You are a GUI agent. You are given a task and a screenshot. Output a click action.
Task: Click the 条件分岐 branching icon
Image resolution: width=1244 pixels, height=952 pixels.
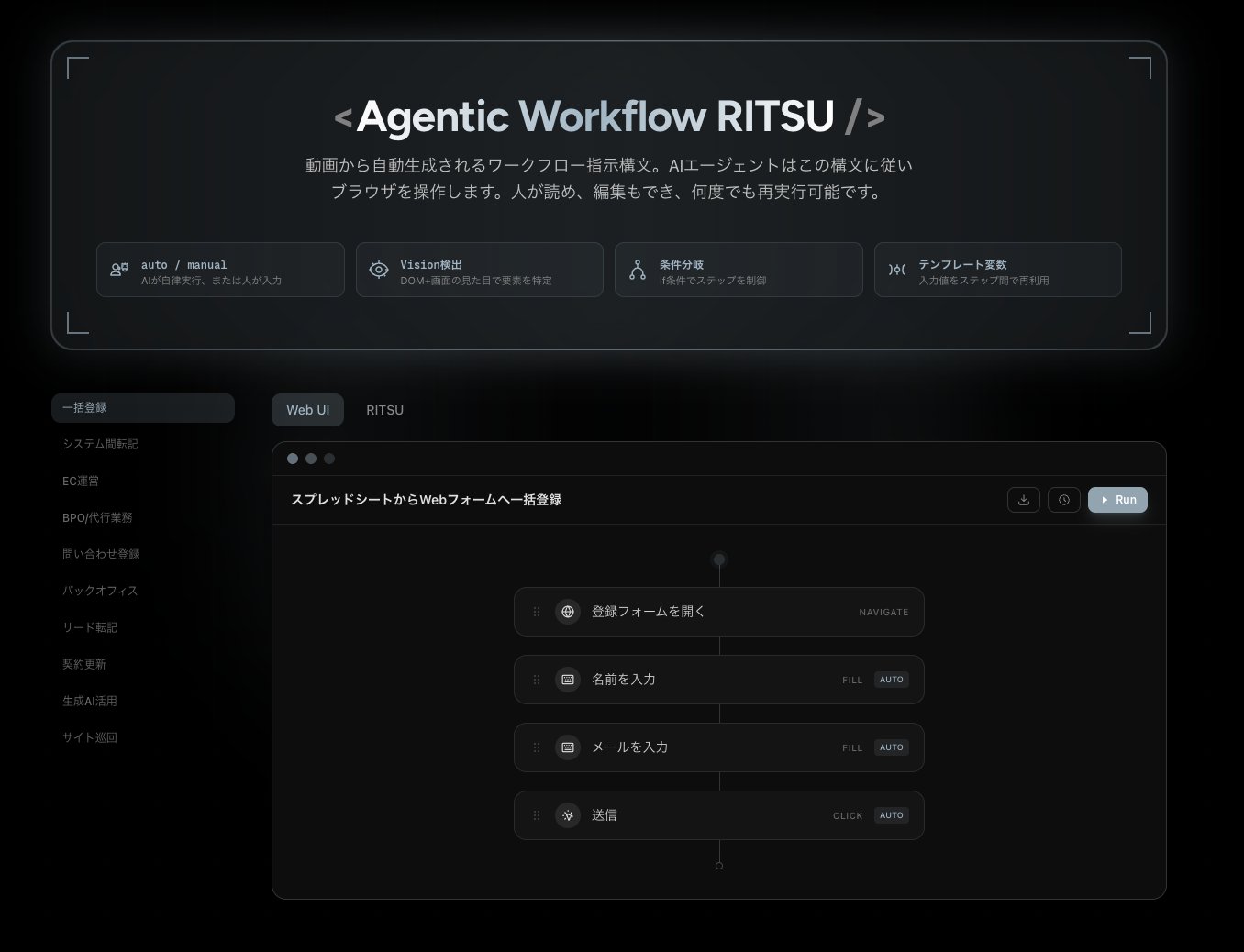tap(637, 270)
